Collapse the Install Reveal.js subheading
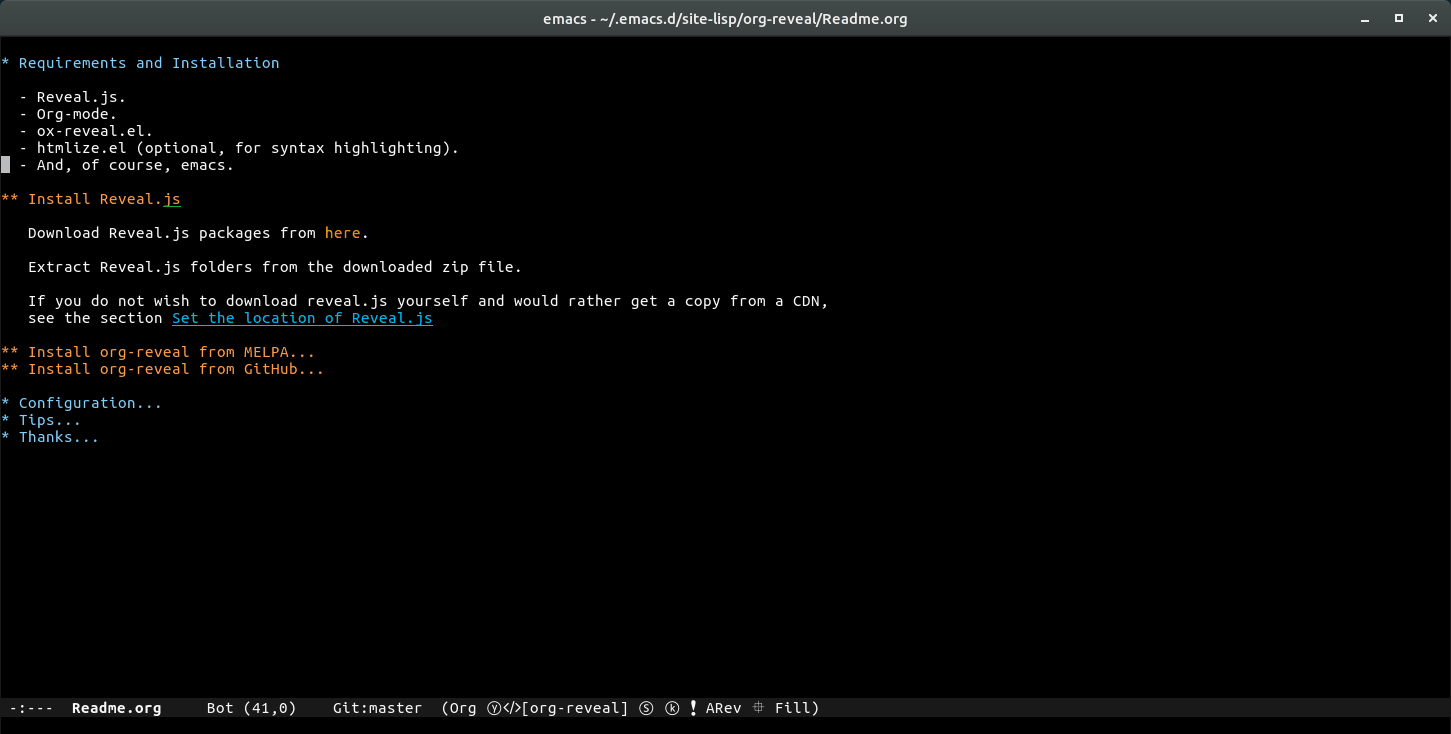 [x=91, y=199]
